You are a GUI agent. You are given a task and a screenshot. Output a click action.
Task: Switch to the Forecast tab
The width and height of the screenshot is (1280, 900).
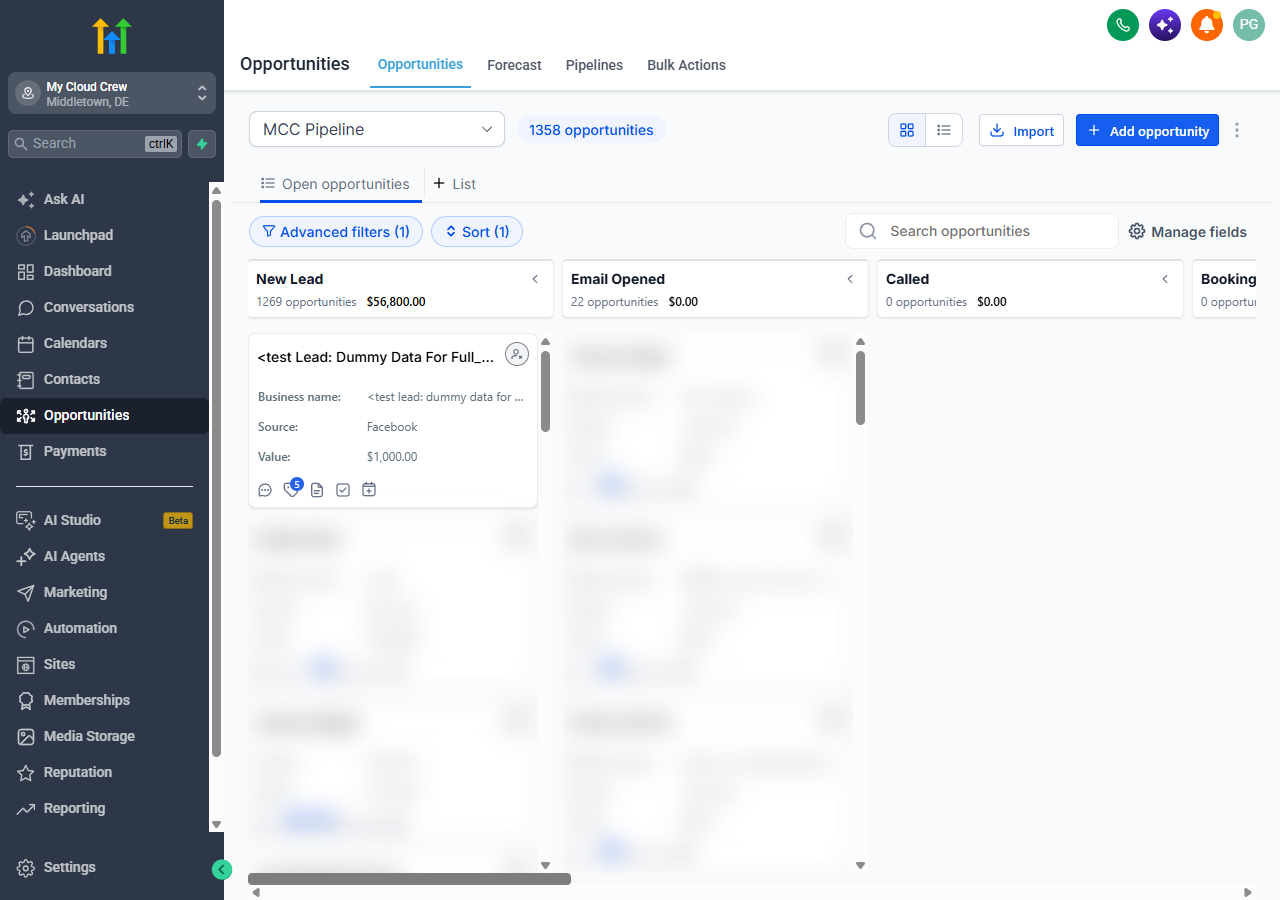(x=514, y=65)
